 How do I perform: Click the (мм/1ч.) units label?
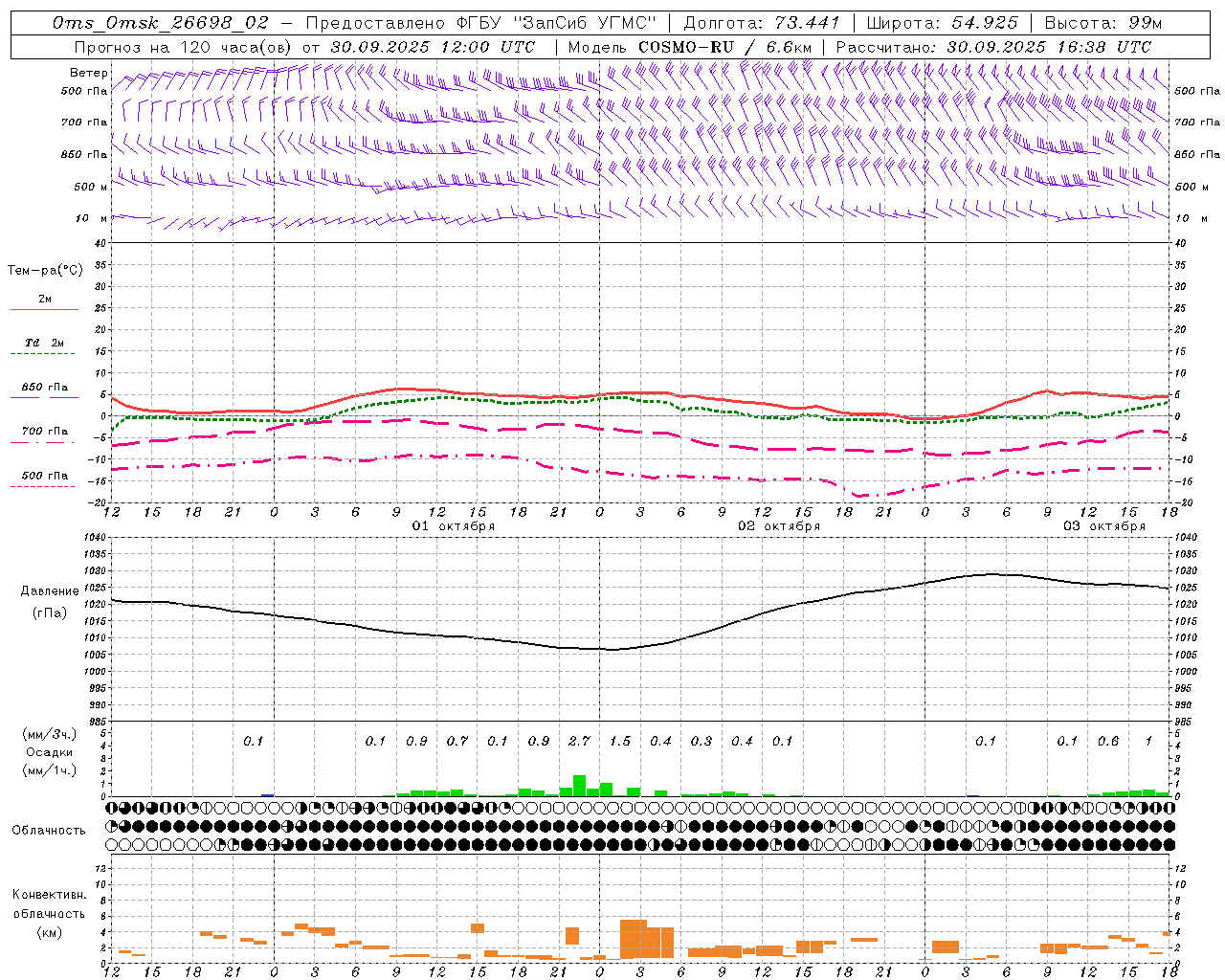(x=50, y=770)
